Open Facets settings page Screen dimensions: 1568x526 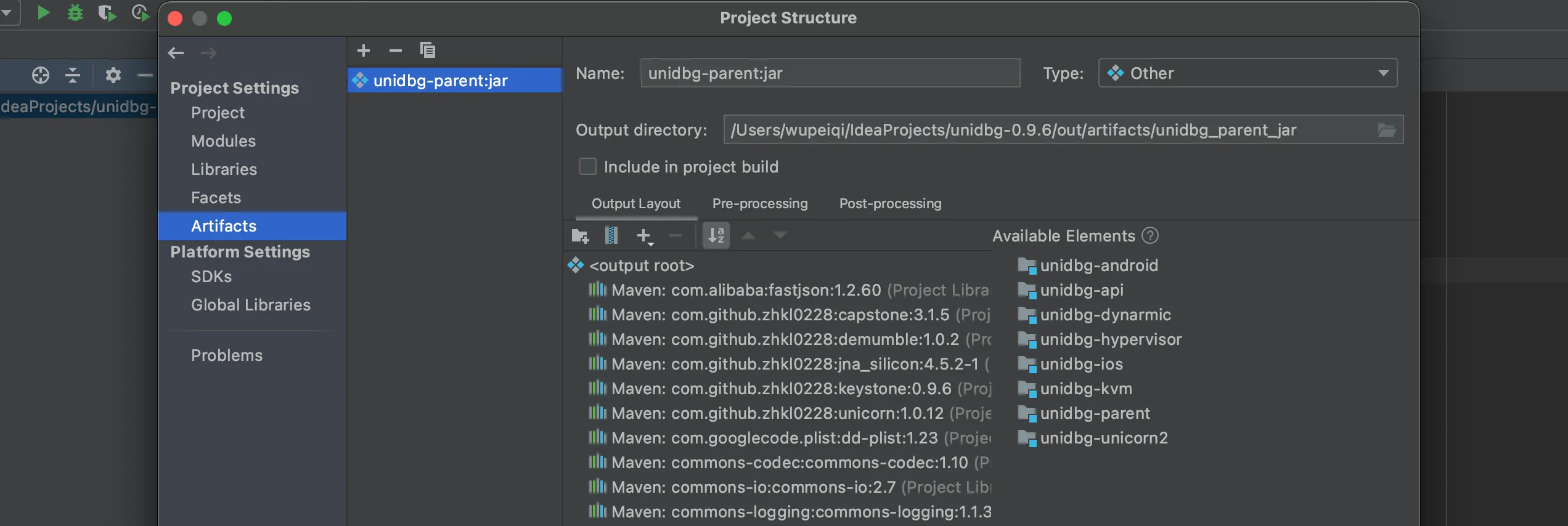coord(216,198)
